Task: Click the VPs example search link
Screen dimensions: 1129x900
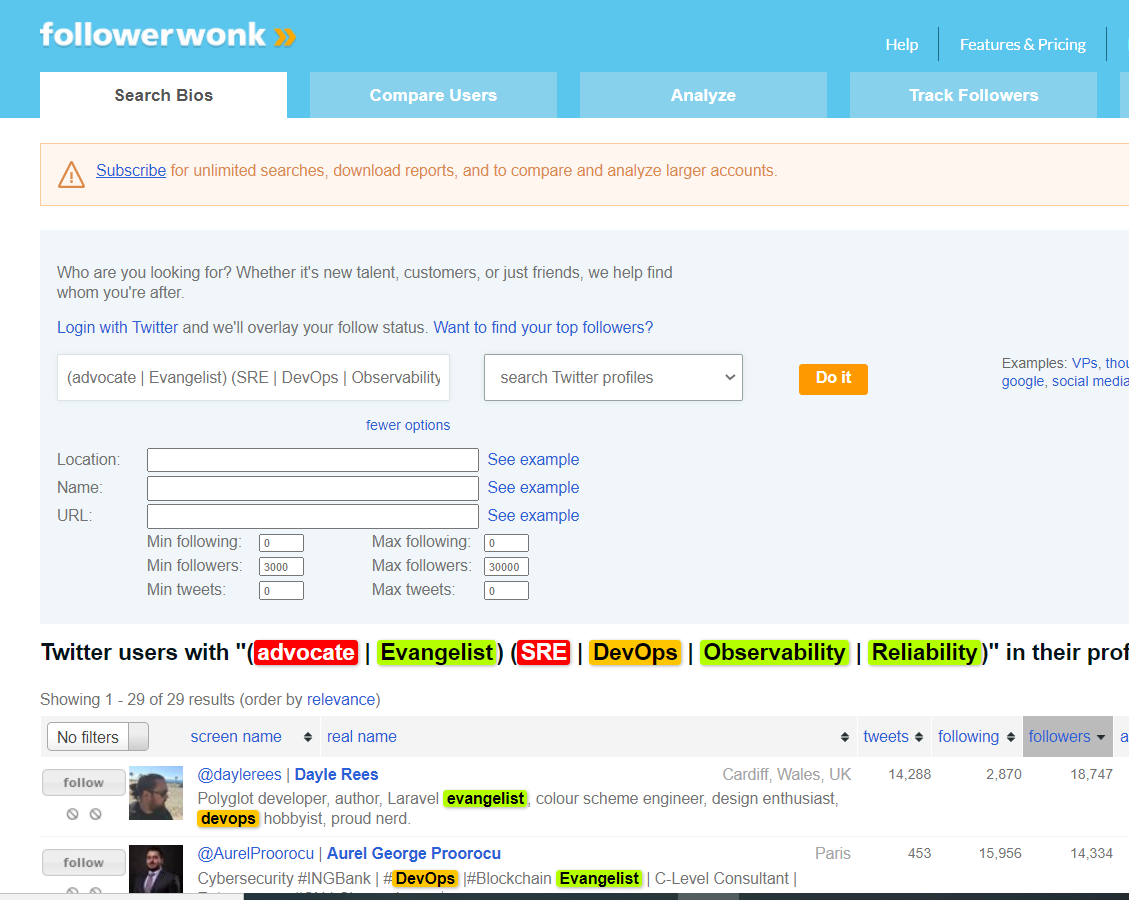Action: click(1084, 364)
